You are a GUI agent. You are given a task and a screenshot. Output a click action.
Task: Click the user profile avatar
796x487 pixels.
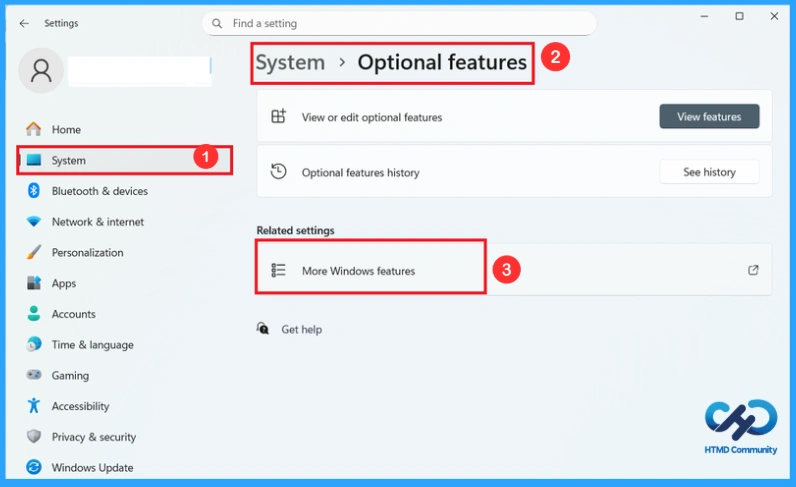click(41, 71)
